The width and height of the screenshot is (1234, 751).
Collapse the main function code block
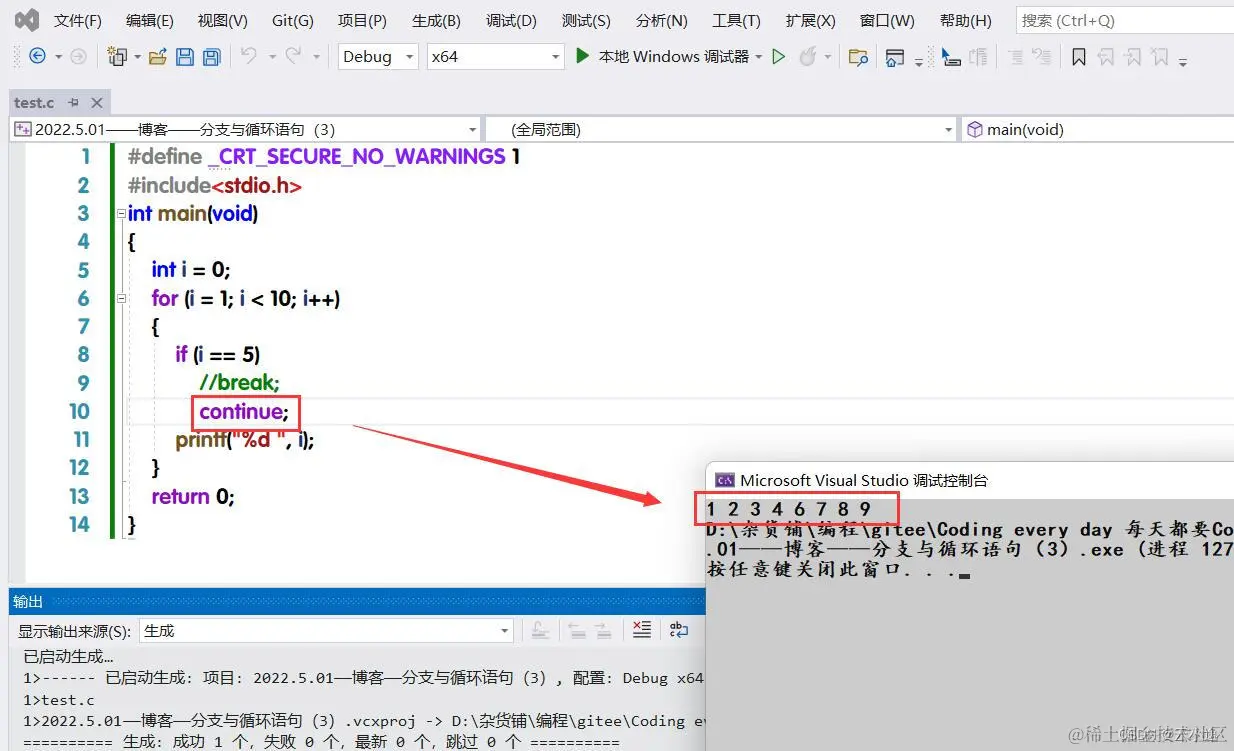click(122, 213)
